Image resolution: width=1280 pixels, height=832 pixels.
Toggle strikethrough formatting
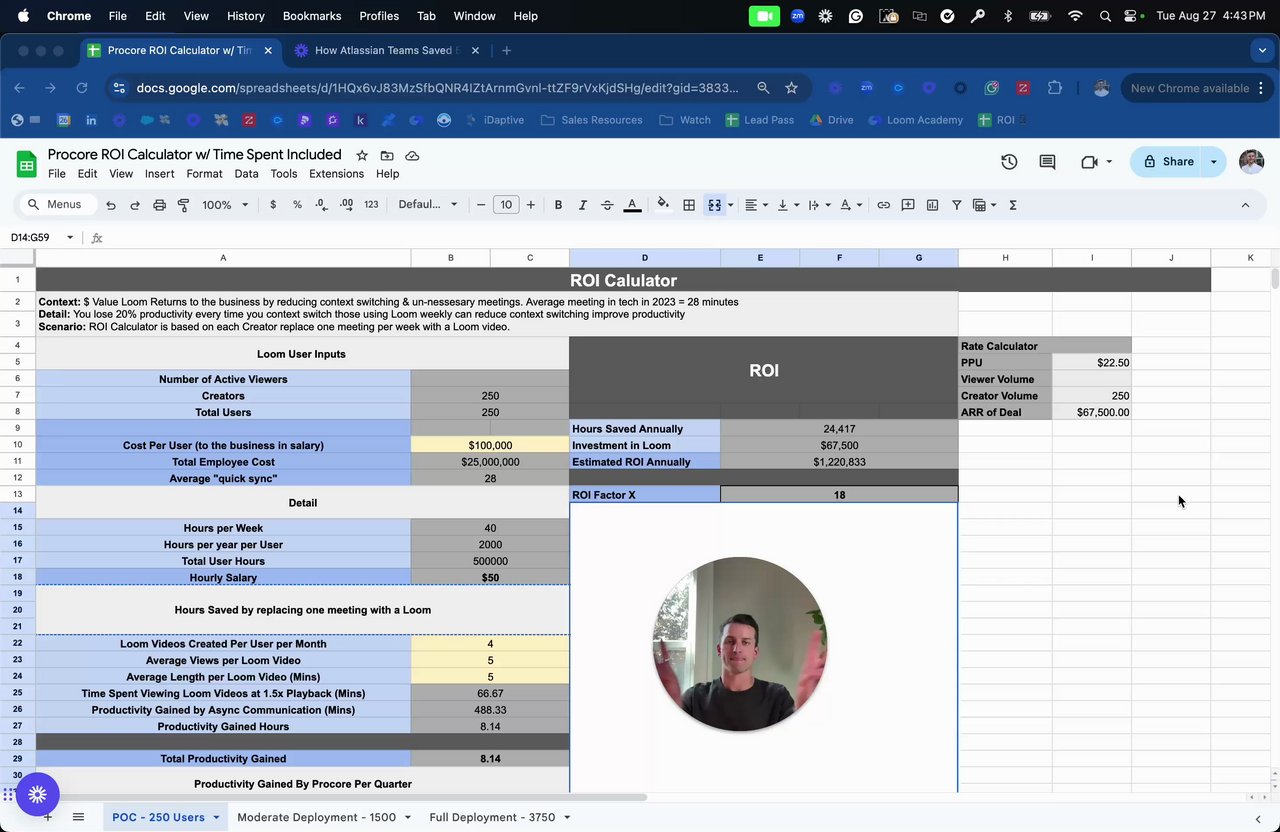607,205
